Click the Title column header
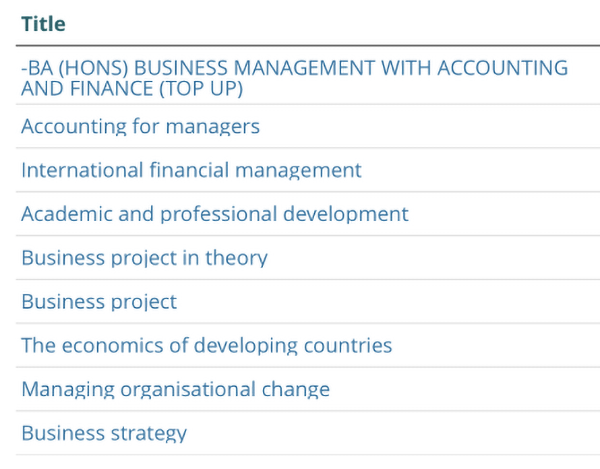Screen dimensions: 600x469 coord(43,24)
